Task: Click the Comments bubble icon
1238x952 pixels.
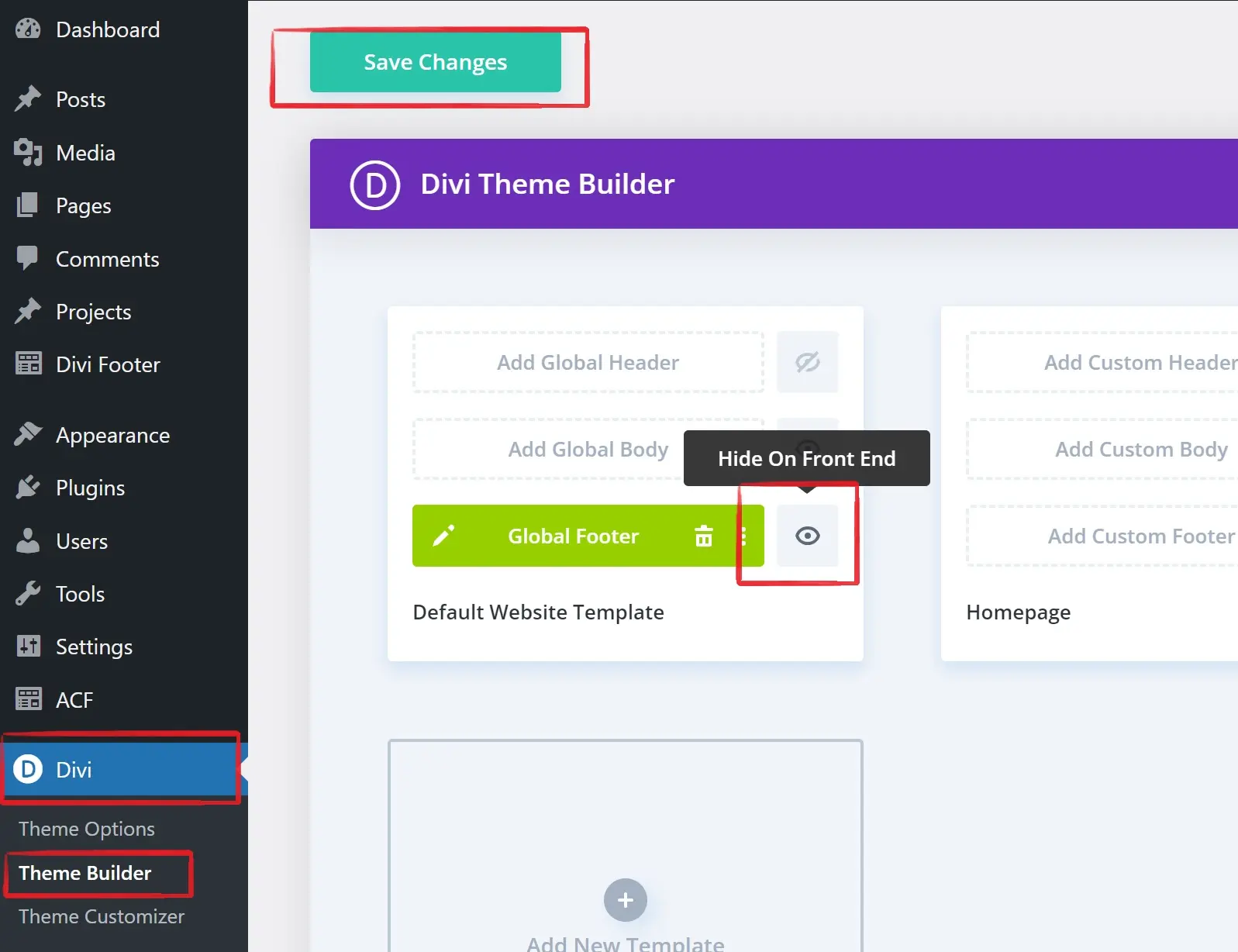Action: pos(28,258)
